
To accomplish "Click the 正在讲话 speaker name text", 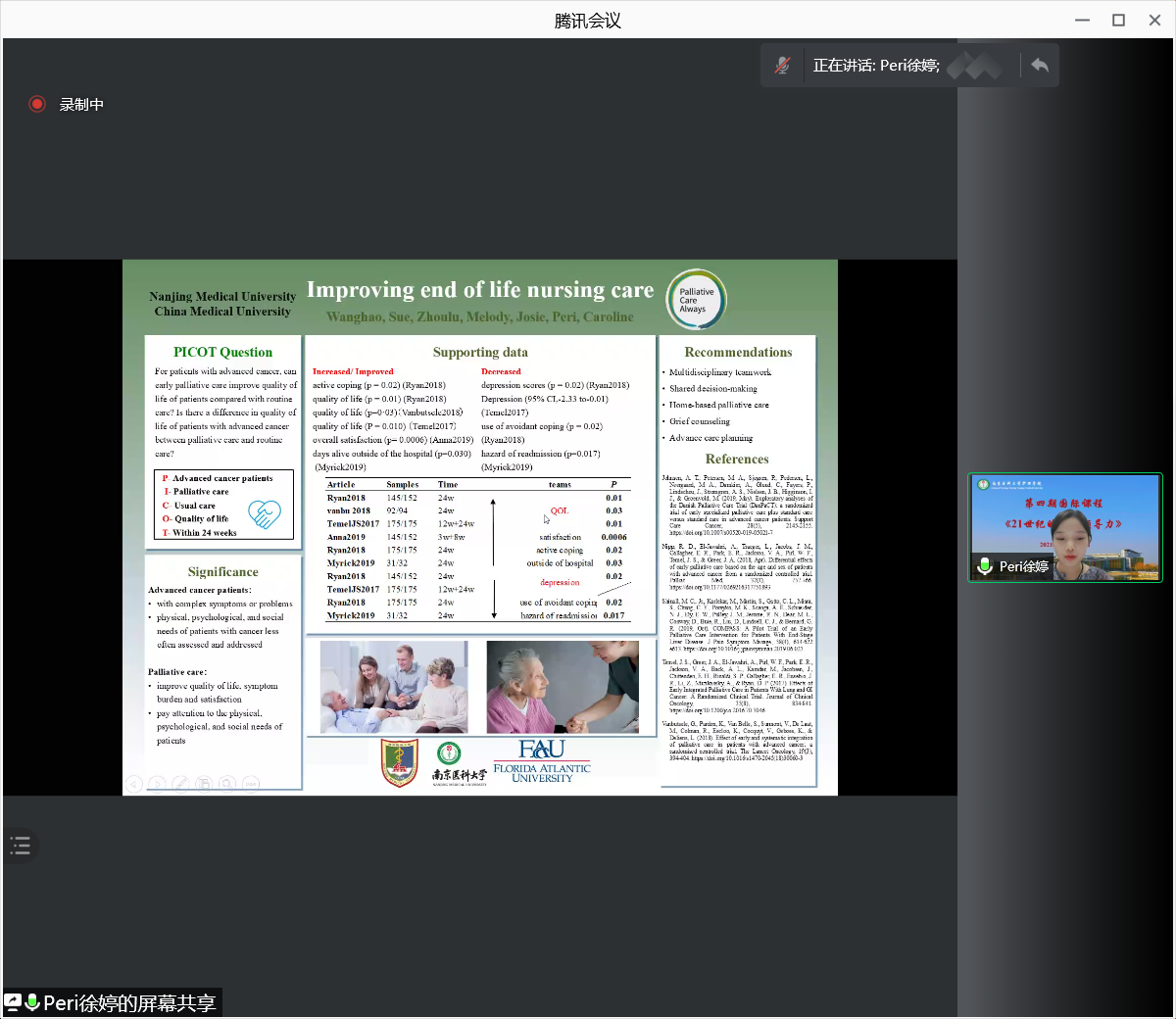I will click(875, 66).
